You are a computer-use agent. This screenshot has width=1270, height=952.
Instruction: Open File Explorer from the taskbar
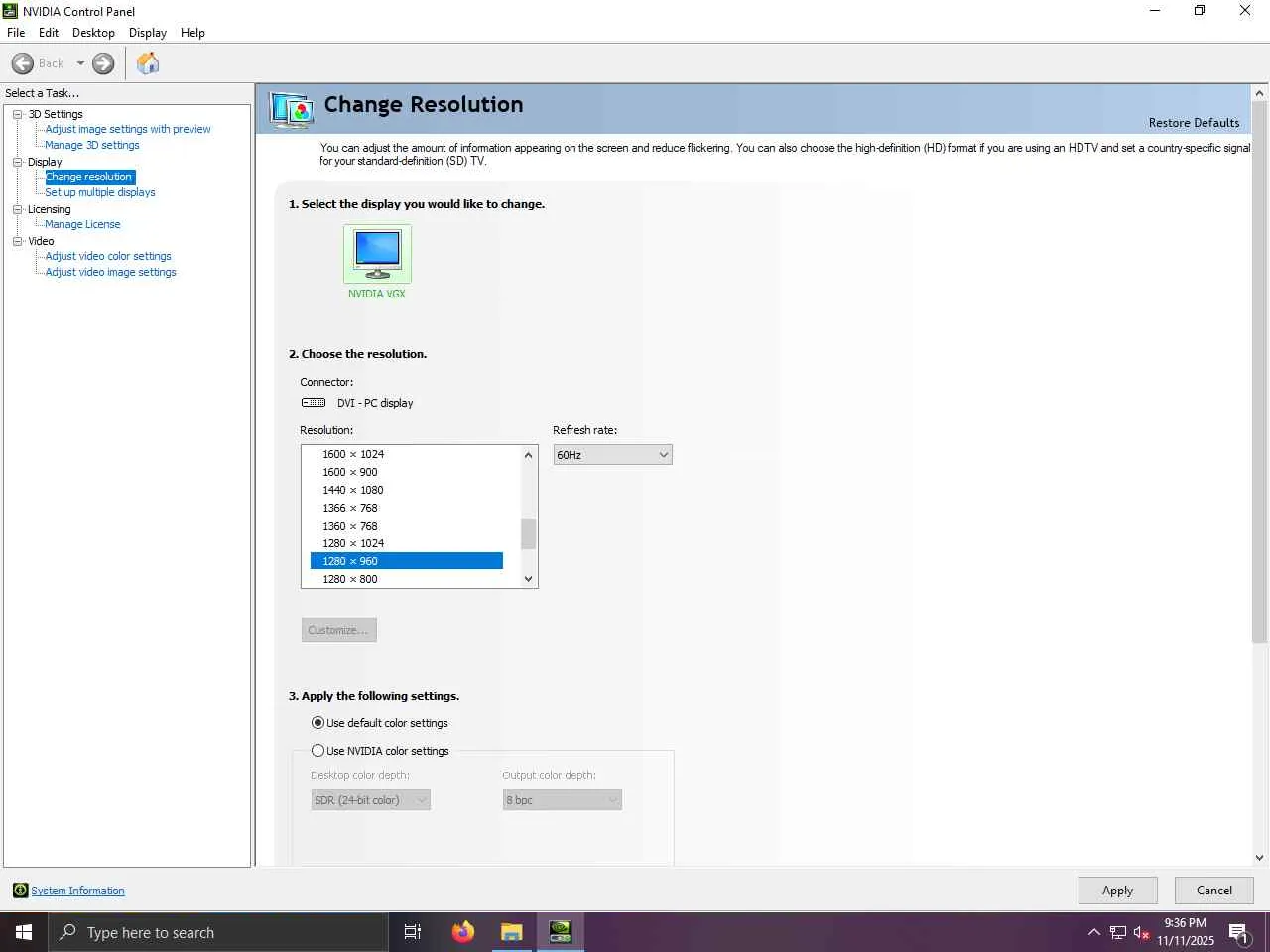click(x=511, y=932)
